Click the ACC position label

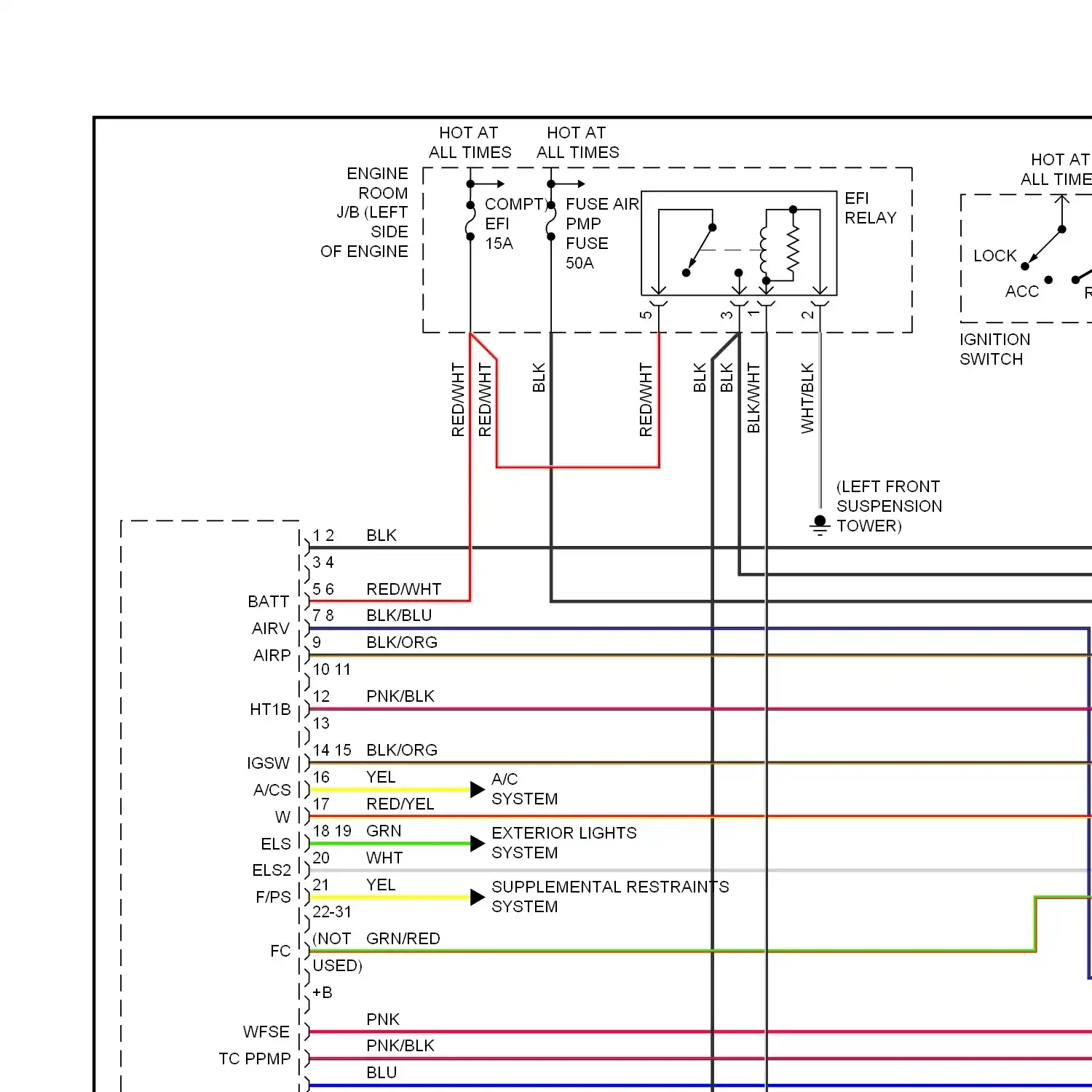pos(1021,291)
